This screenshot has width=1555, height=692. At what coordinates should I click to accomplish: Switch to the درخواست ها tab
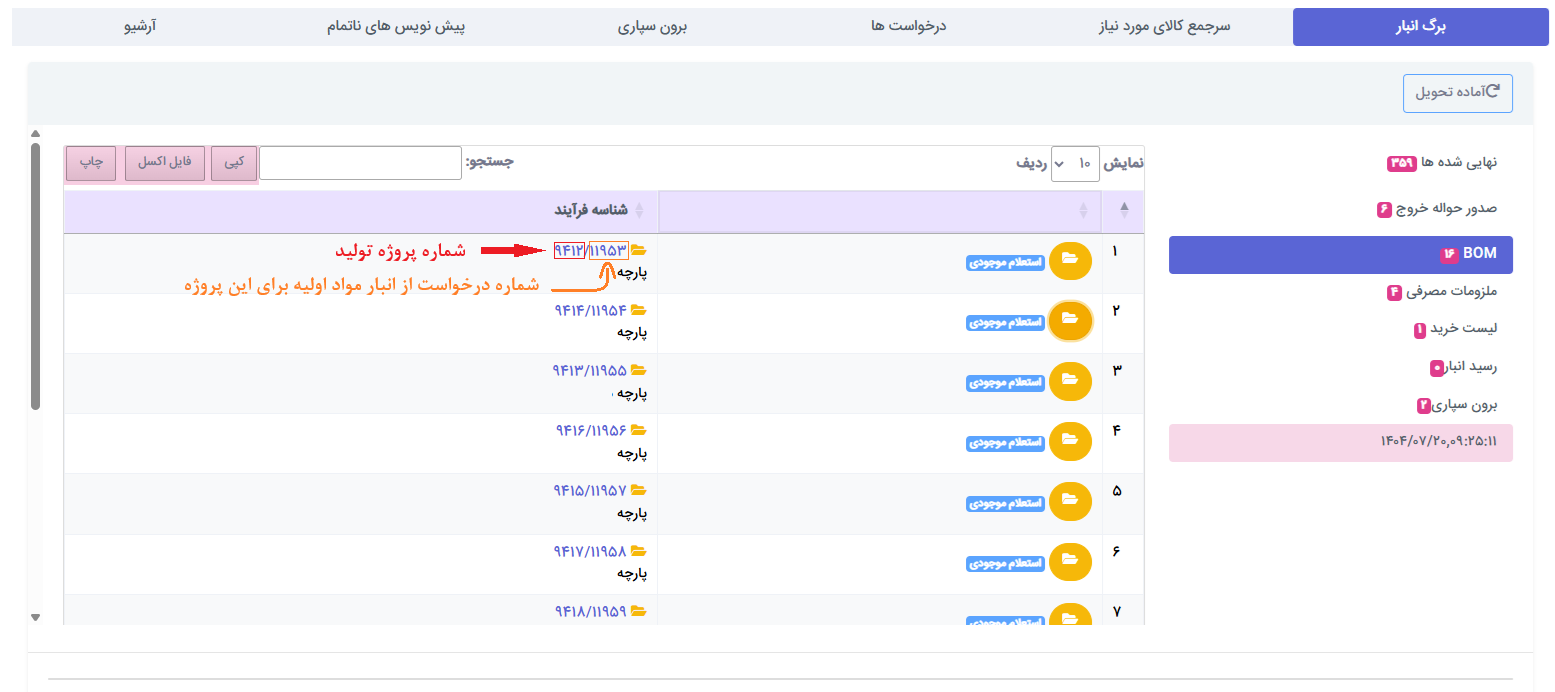[908, 27]
